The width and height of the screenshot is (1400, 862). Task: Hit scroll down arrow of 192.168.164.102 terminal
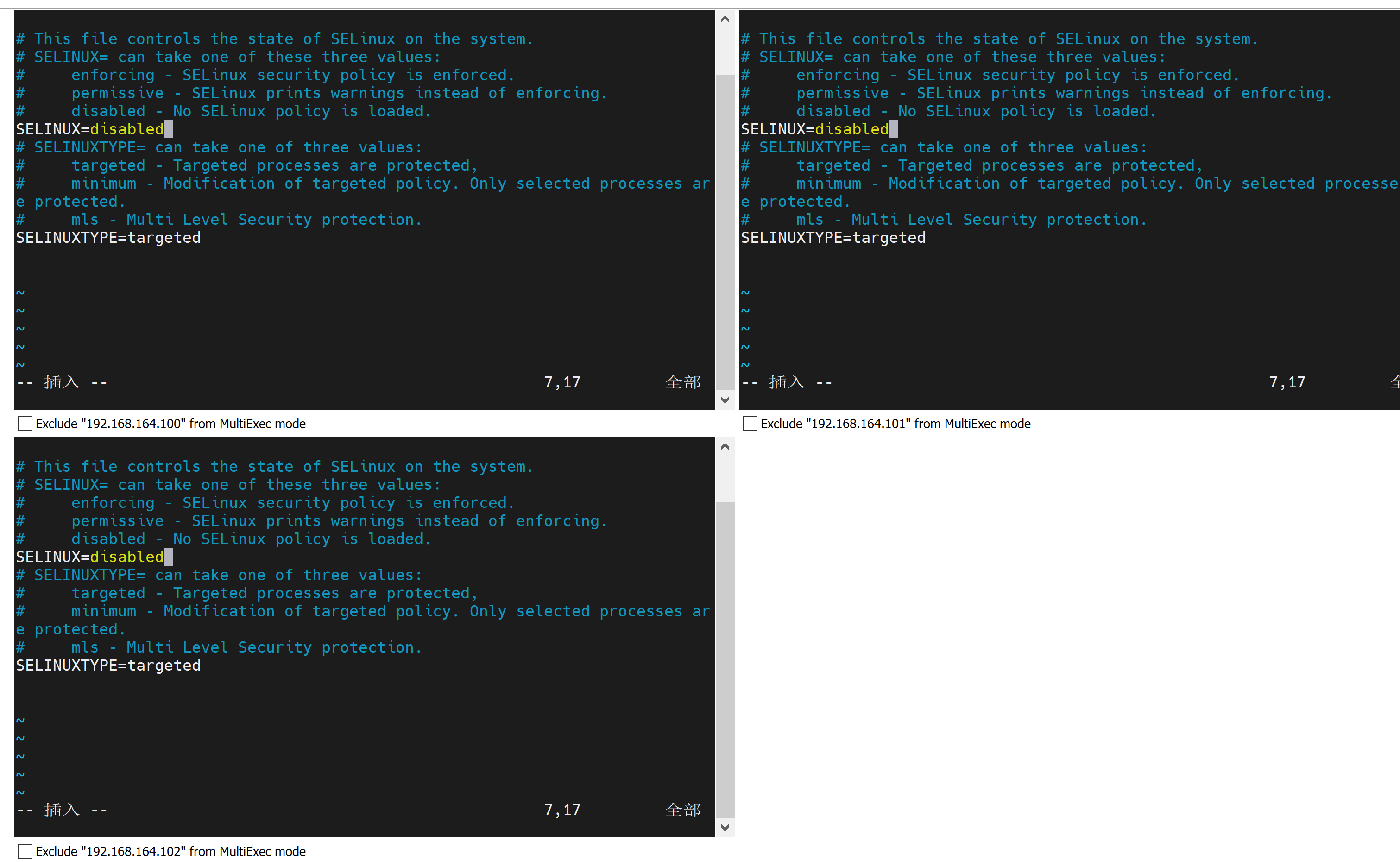pyautogui.click(x=724, y=827)
